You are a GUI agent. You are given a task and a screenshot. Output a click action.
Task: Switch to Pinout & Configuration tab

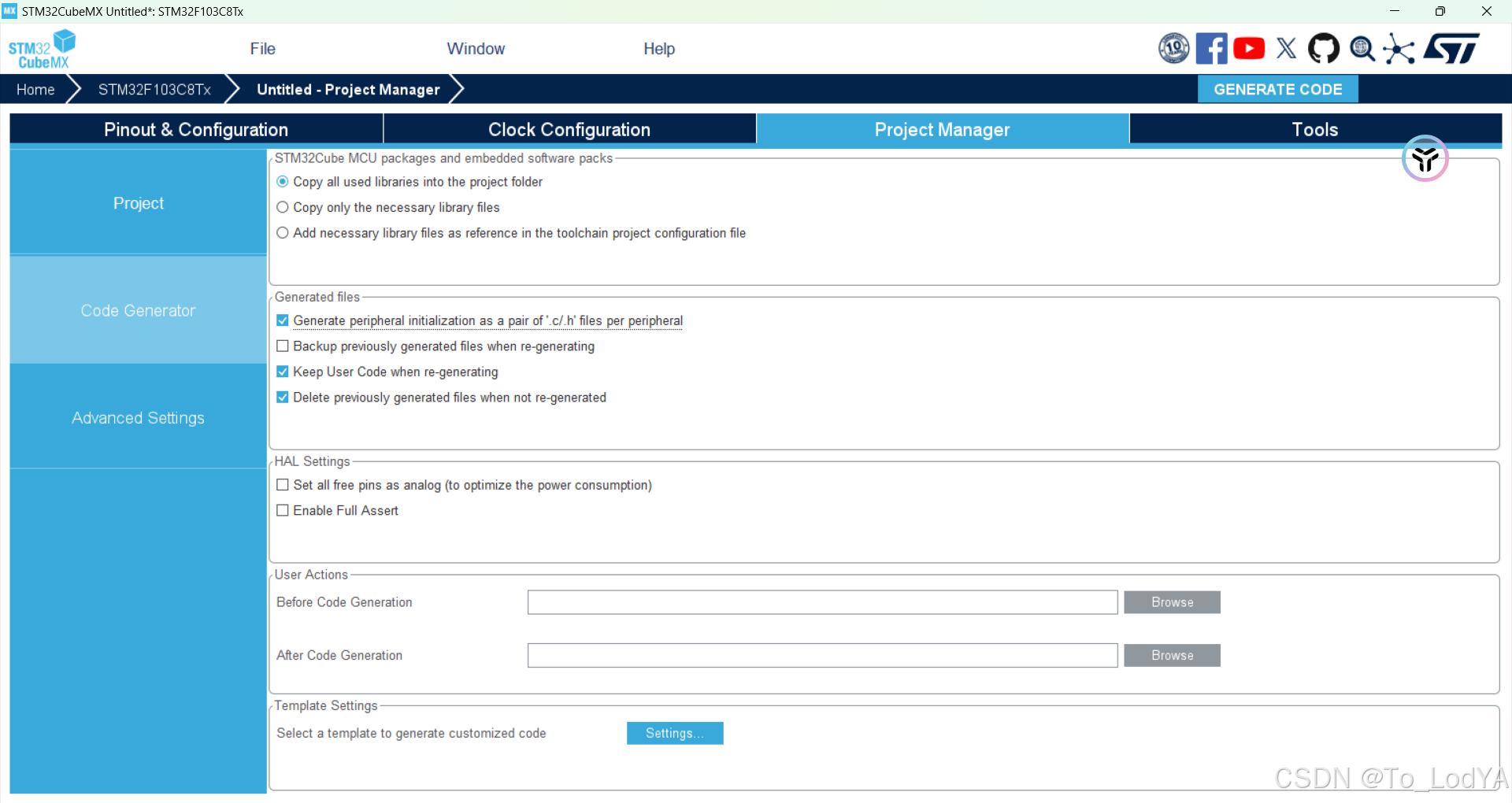click(x=196, y=129)
